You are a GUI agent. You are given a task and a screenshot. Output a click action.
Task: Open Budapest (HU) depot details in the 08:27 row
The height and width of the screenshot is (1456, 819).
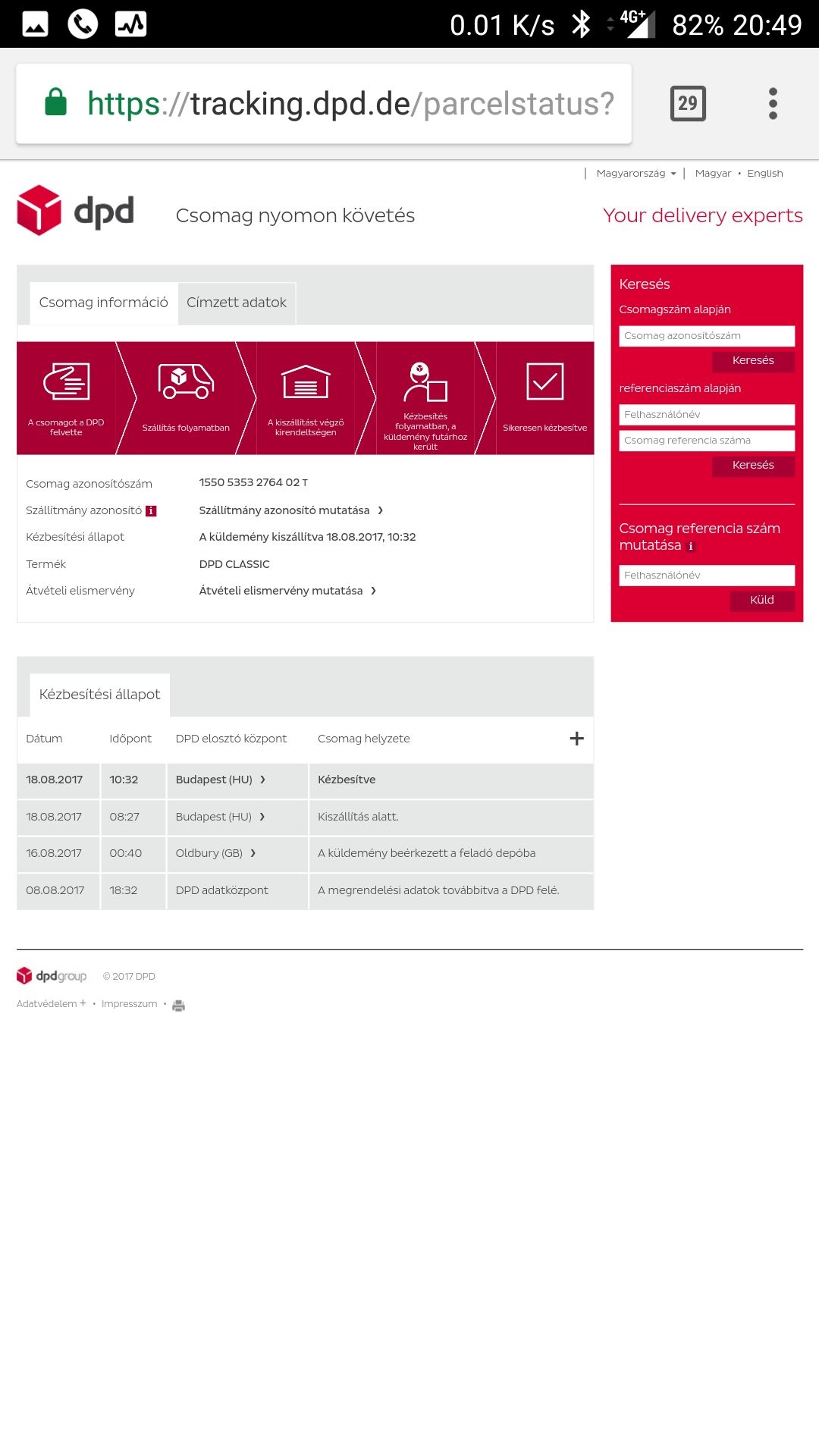point(220,817)
